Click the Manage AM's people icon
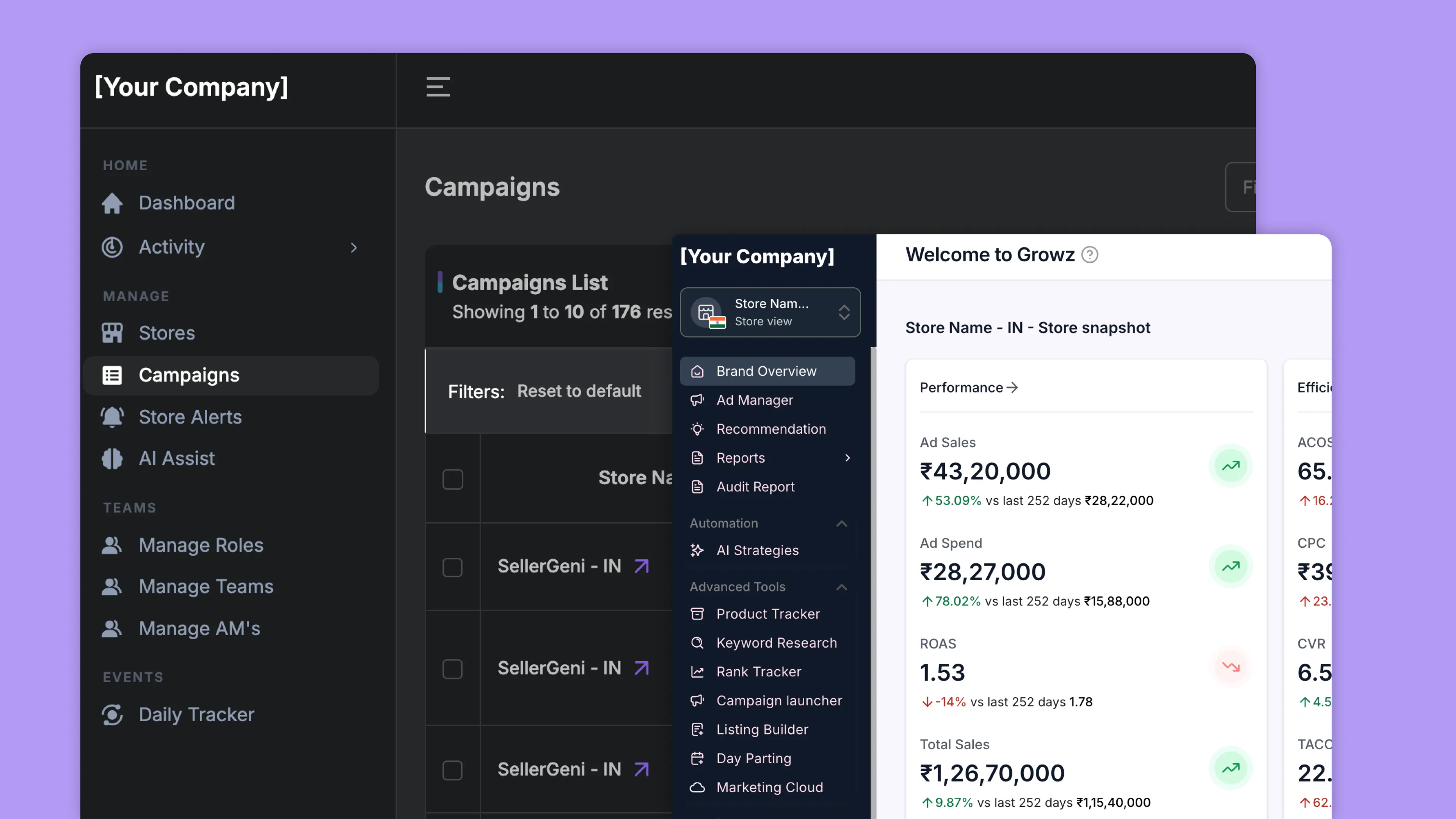Image resolution: width=1456 pixels, height=819 pixels. (x=112, y=629)
